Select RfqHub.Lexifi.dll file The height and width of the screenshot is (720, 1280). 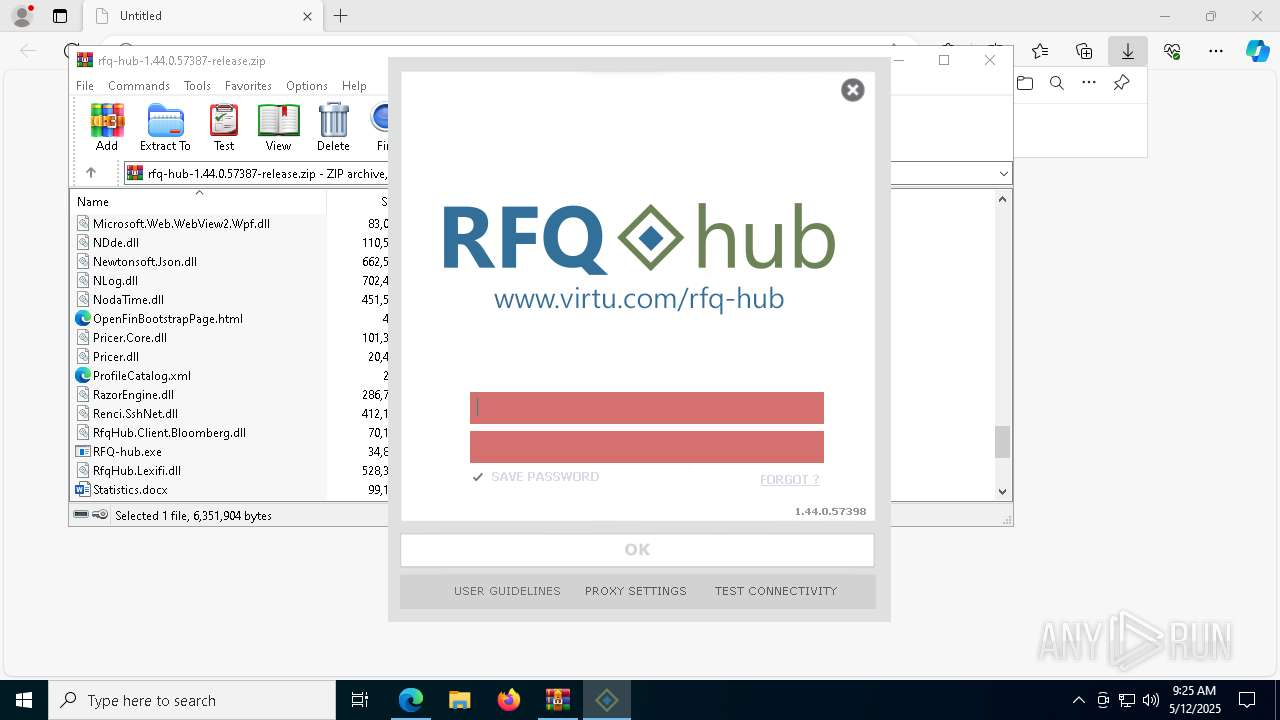137,471
